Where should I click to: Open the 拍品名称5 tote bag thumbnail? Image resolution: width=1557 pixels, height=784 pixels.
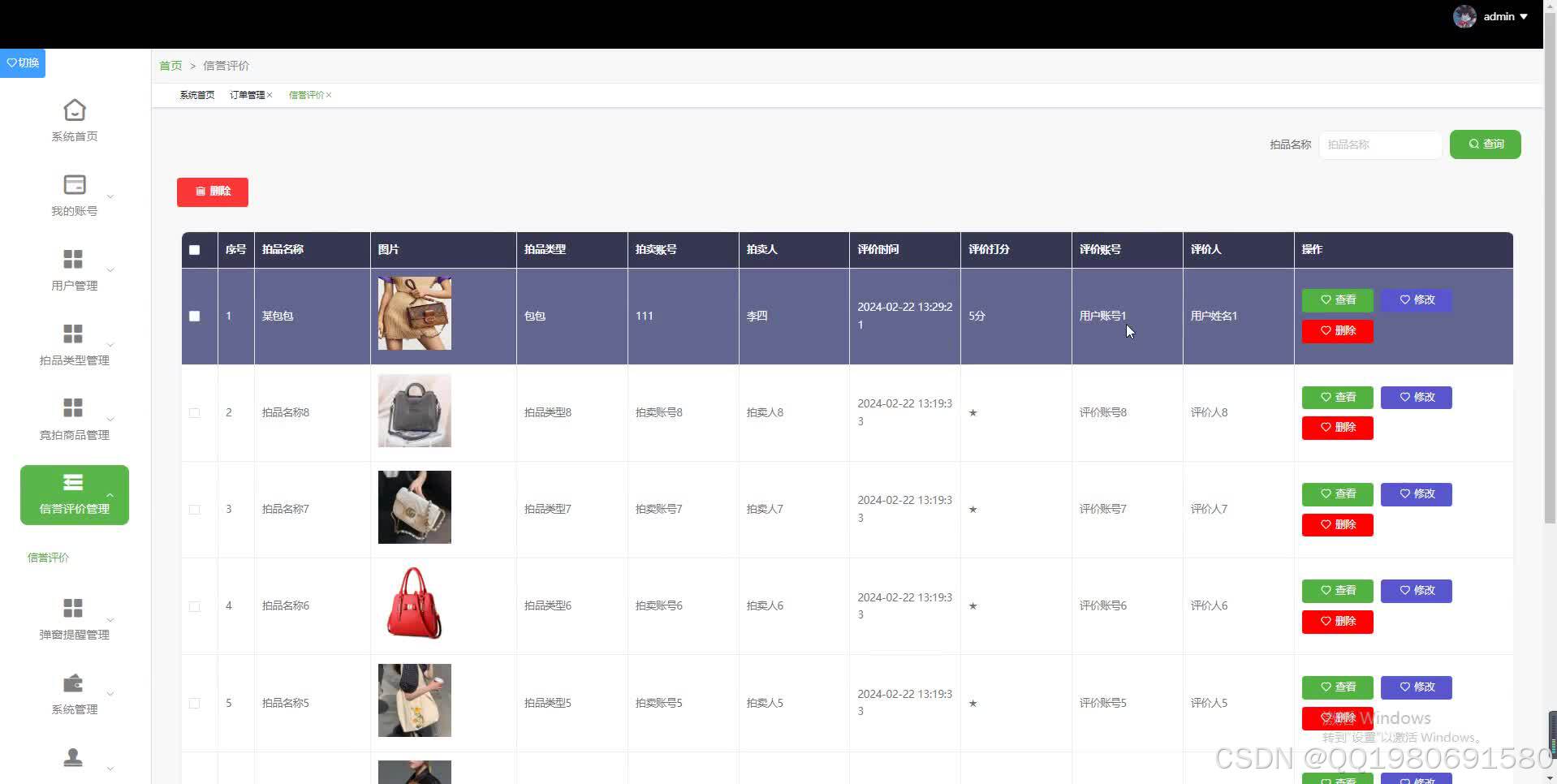(414, 700)
